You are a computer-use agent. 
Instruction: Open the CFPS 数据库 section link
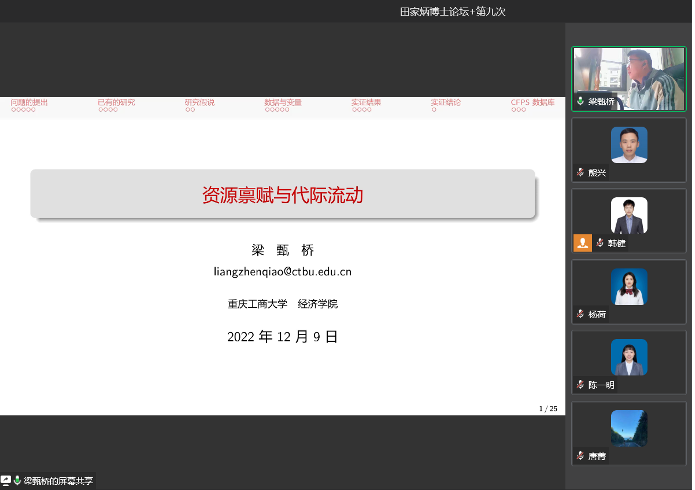(x=532, y=102)
